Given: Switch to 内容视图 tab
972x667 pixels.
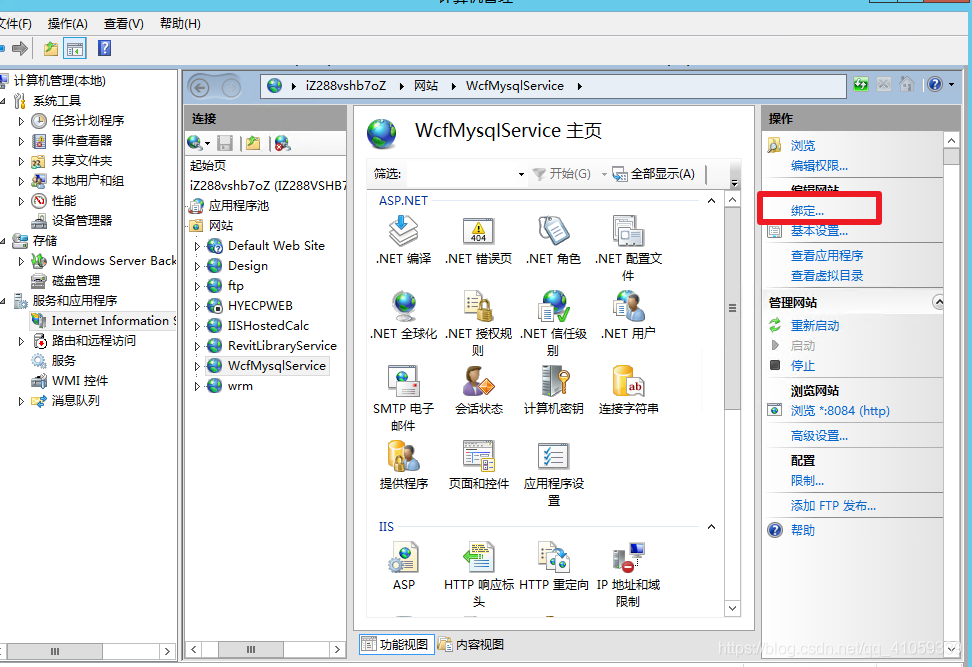Looking at the screenshot, I should pos(471,645).
